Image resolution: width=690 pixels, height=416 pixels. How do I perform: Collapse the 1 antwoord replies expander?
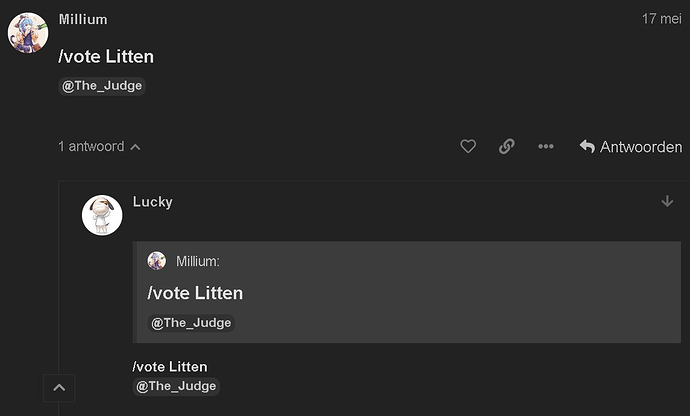[99, 147]
